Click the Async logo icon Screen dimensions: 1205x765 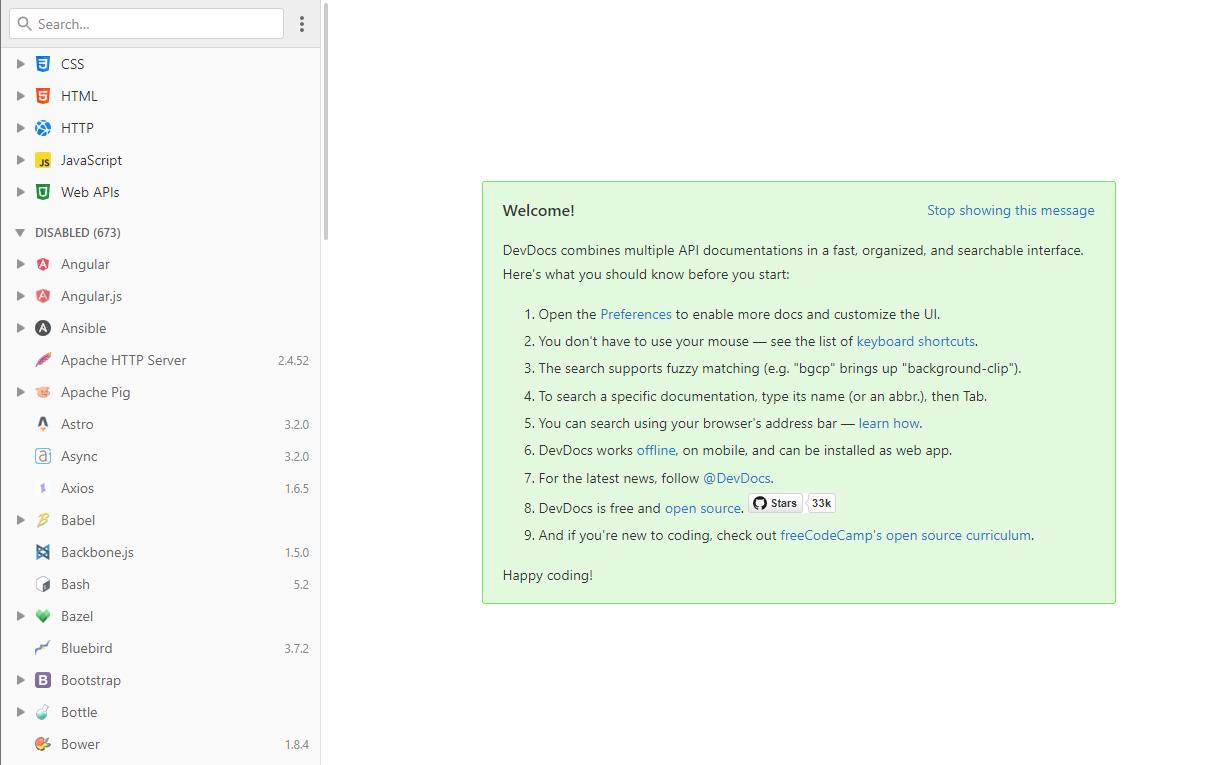coord(43,456)
